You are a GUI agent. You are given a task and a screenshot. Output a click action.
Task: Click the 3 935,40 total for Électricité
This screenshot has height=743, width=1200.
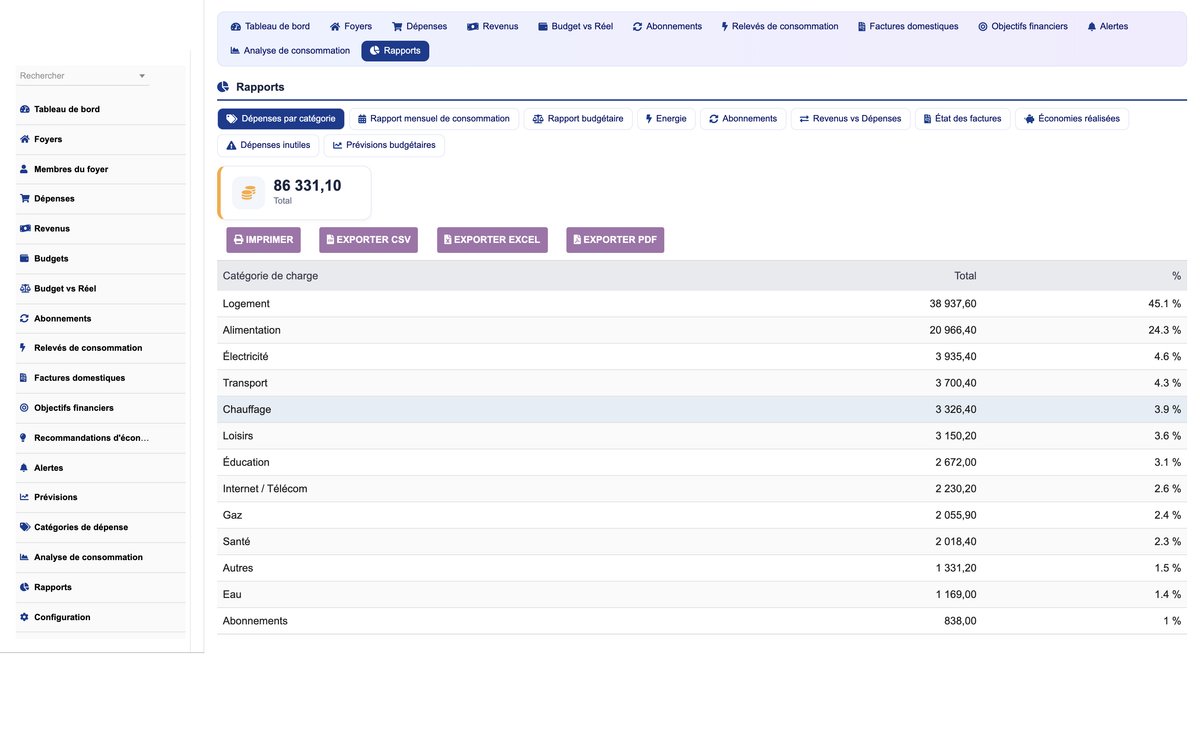tap(956, 357)
